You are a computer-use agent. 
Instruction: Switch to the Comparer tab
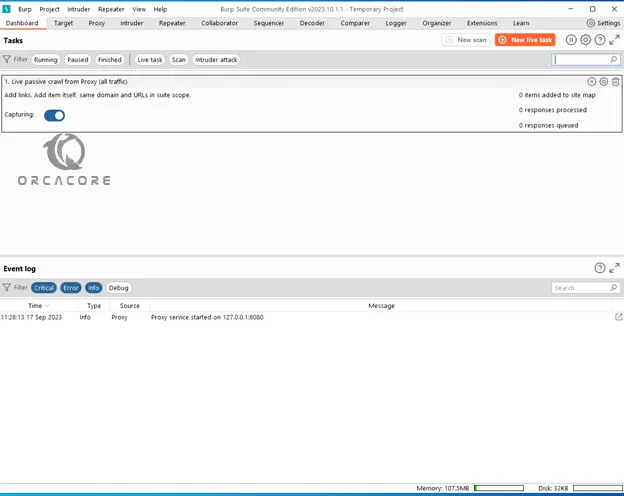(x=355, y=23)
